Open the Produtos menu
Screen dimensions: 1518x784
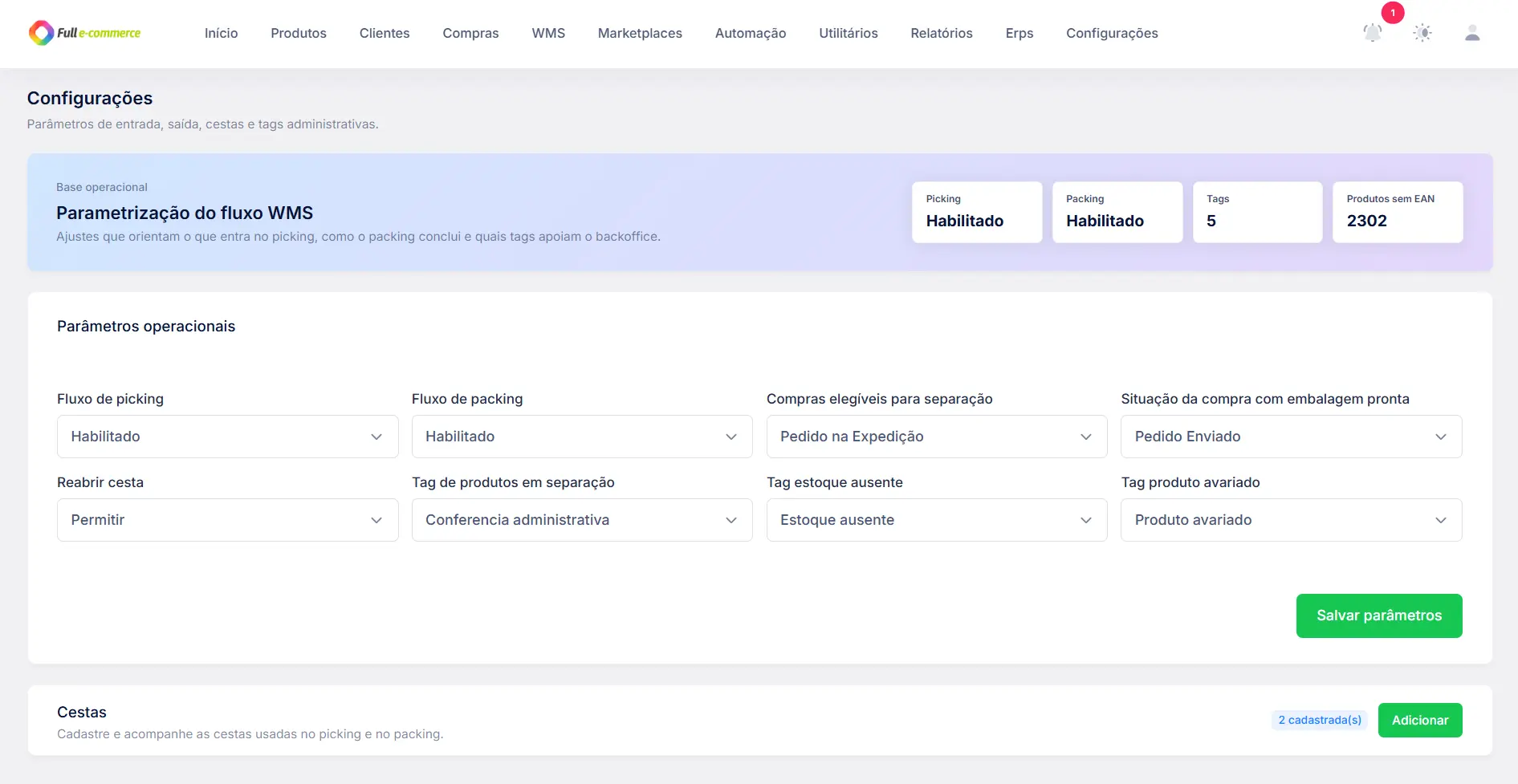click(299, 33)
